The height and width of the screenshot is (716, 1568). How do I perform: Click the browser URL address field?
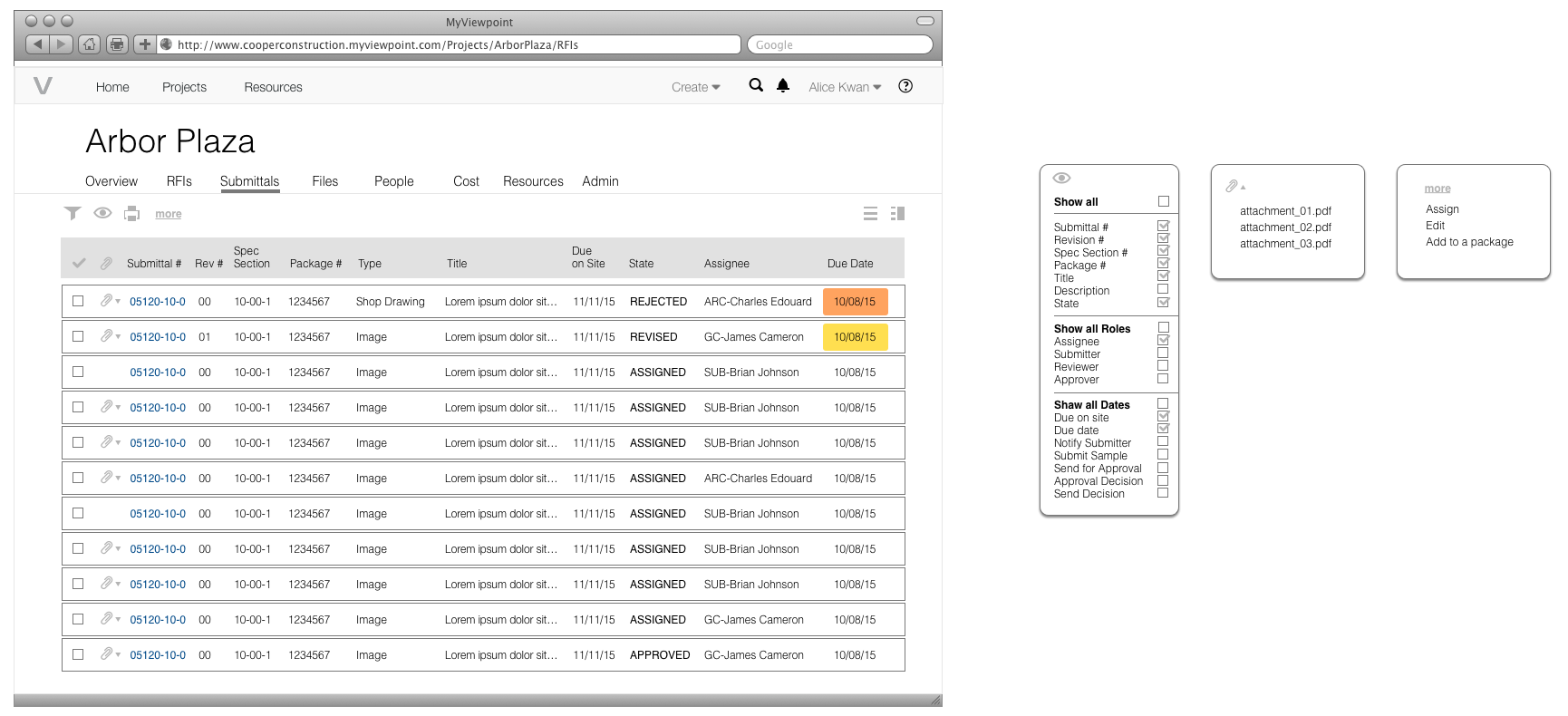(449, 44)
